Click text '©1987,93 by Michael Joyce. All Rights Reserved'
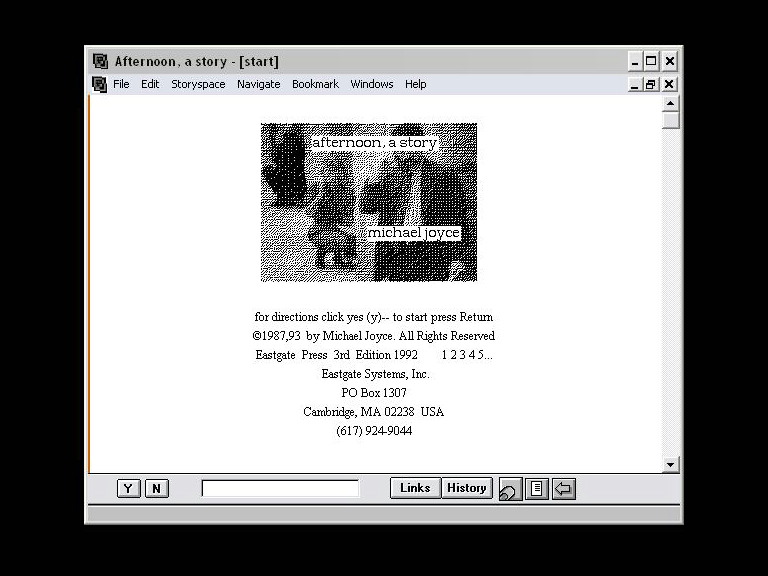Viewport: 768px width, 576px height. [374, 336]
